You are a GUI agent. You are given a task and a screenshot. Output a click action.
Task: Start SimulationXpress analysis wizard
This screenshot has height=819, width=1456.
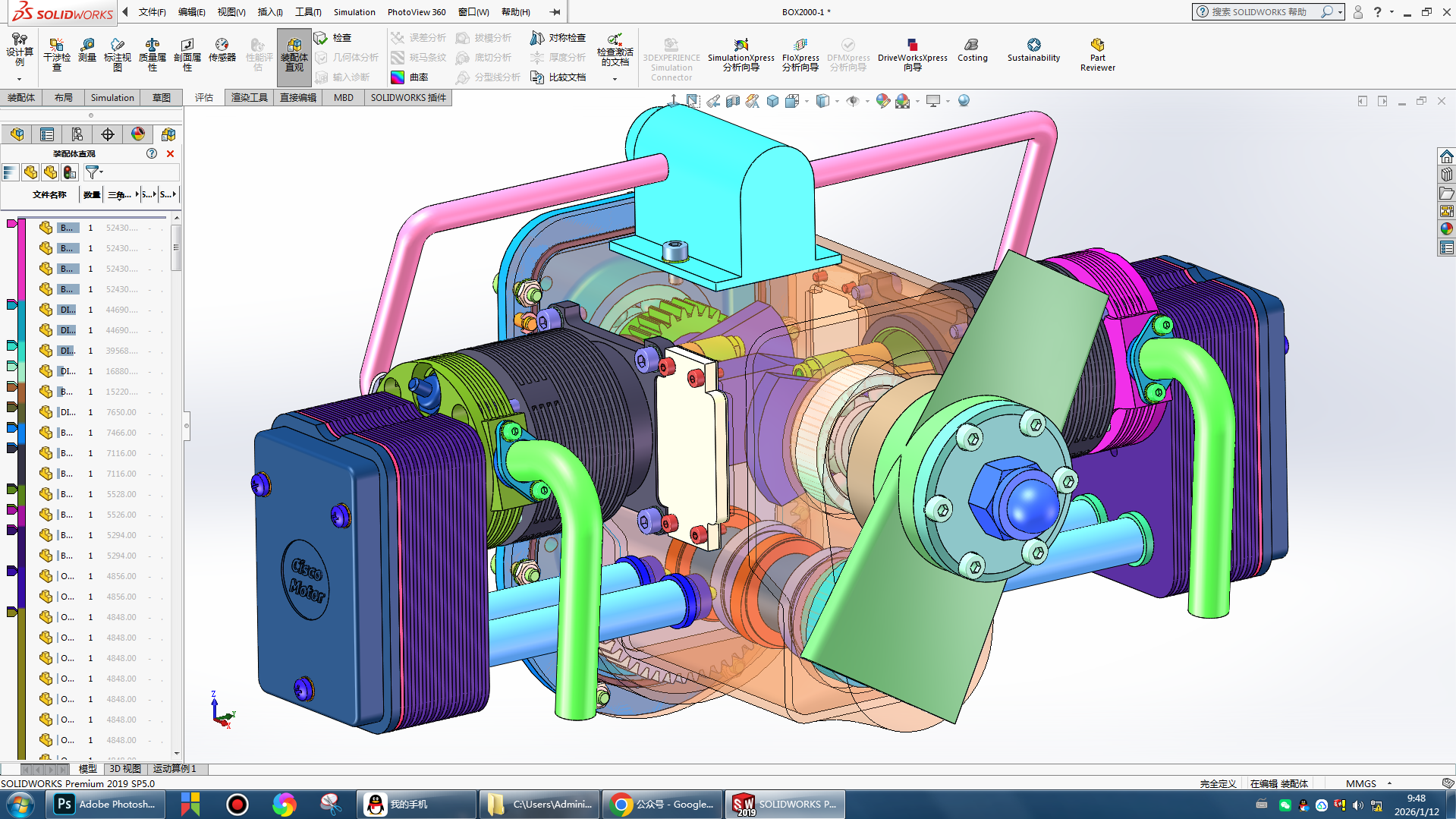coord(741,55)
